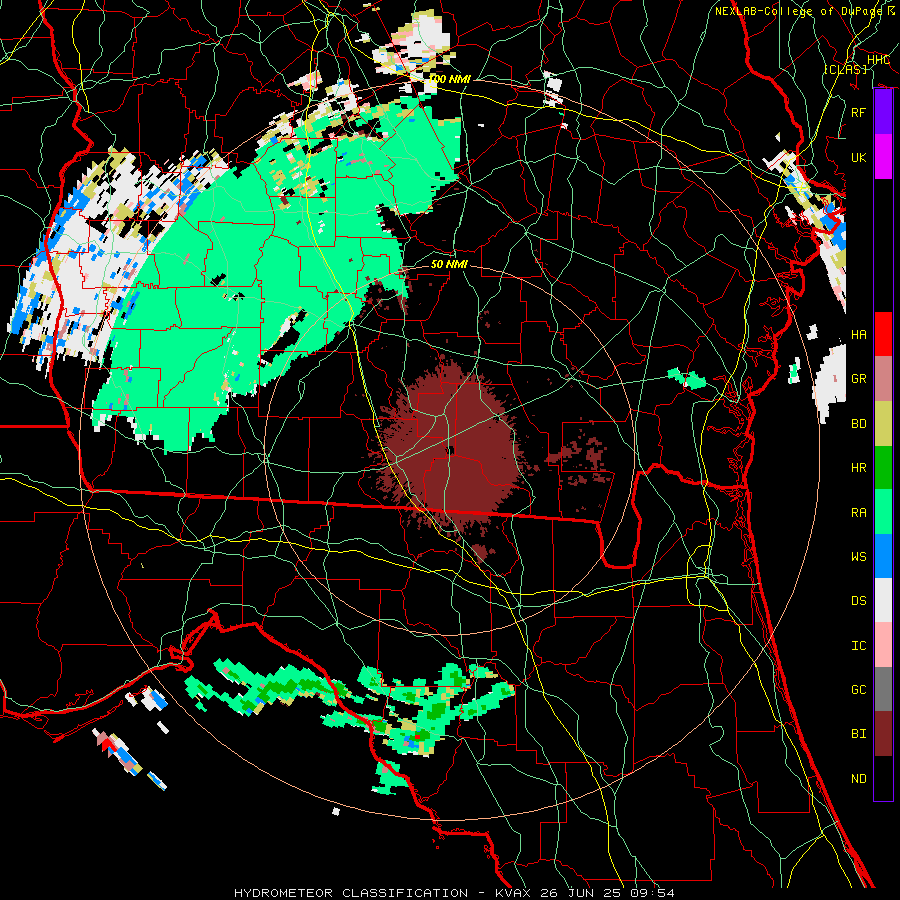Click the HYDROMETEOR CLASSIFICATION caption text

351,893
